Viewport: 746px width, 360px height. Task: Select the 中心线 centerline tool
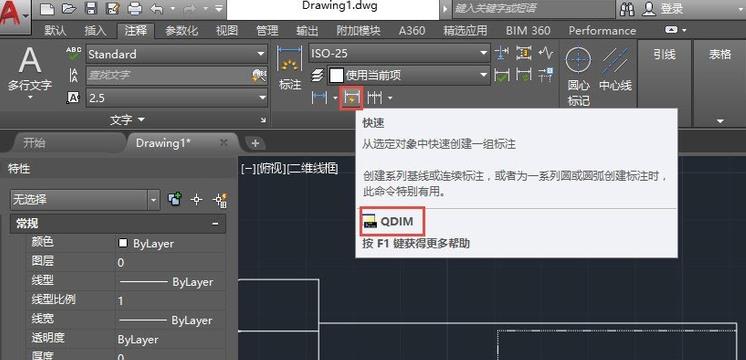[x=615, y=69]
